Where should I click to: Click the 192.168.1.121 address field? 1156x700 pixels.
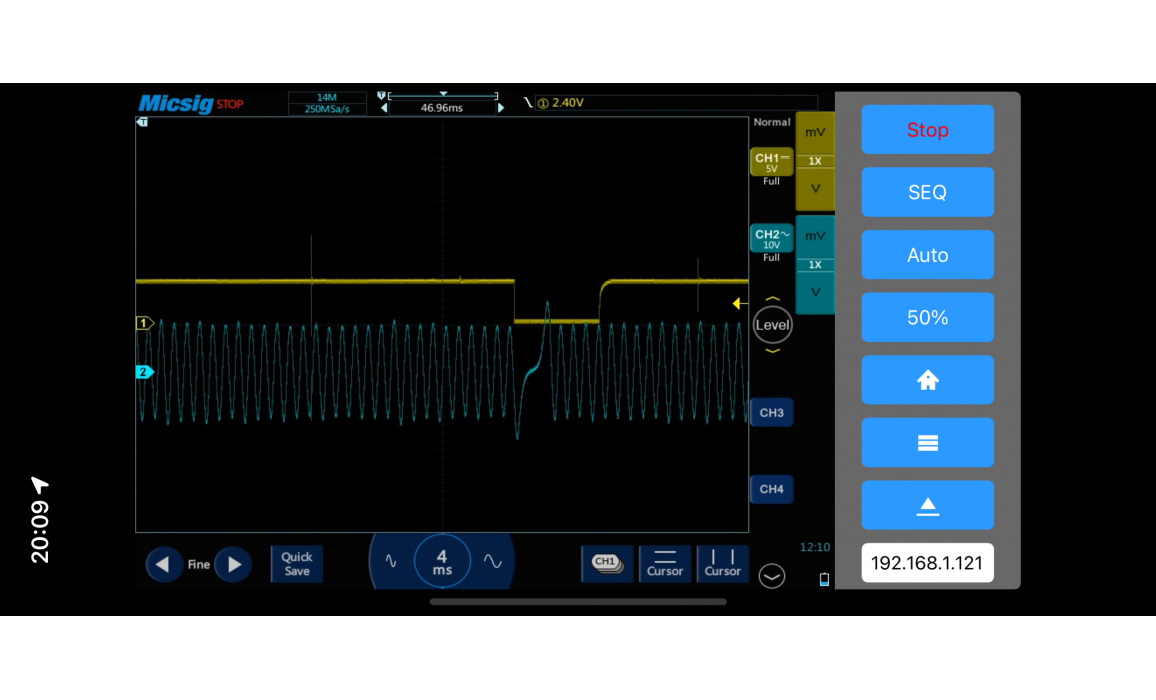click(927, 563)
